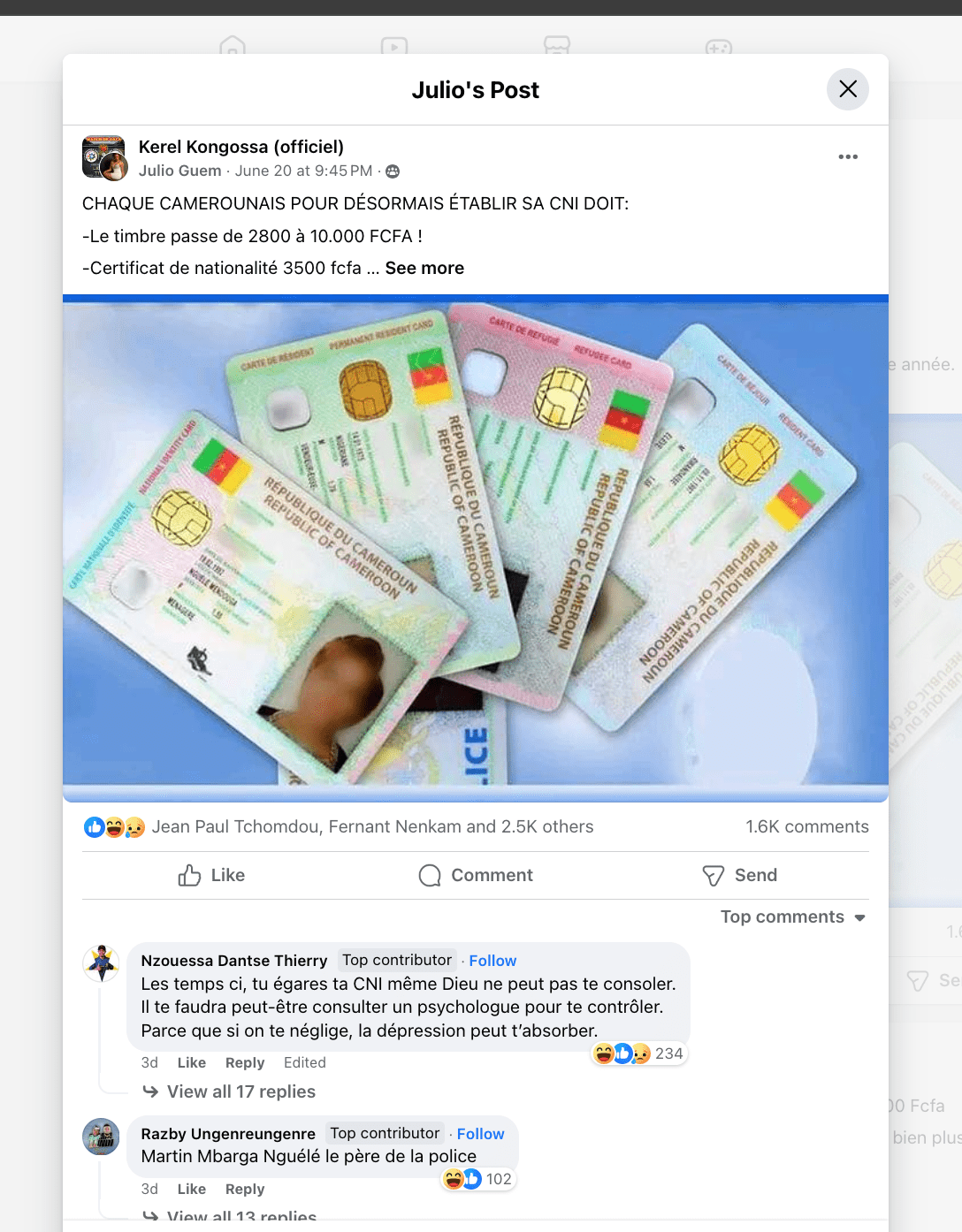
Task: Open the Top comments sort dropdown
Action: [793, 916]
